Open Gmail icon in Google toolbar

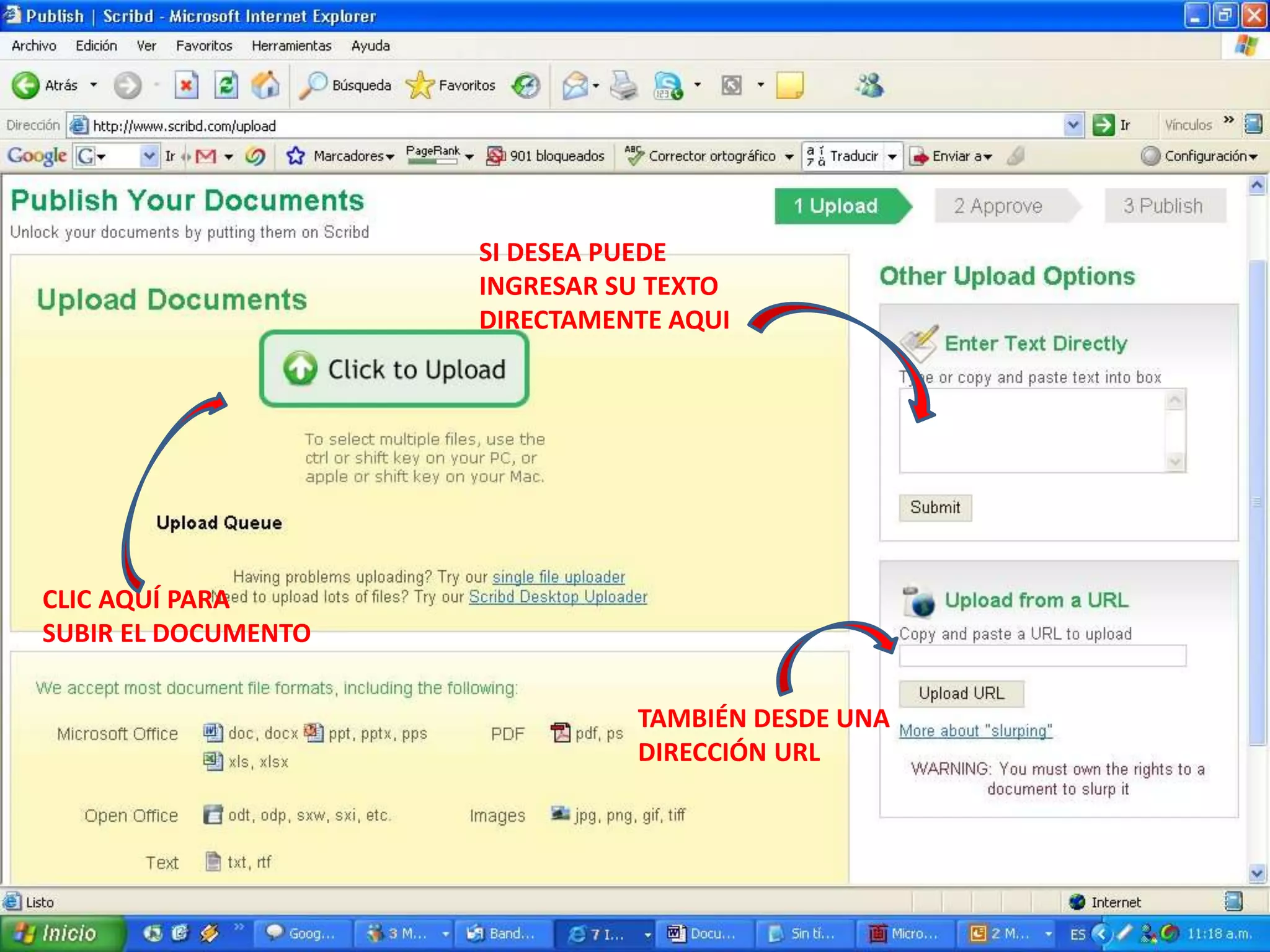click(x=206, y=156)
